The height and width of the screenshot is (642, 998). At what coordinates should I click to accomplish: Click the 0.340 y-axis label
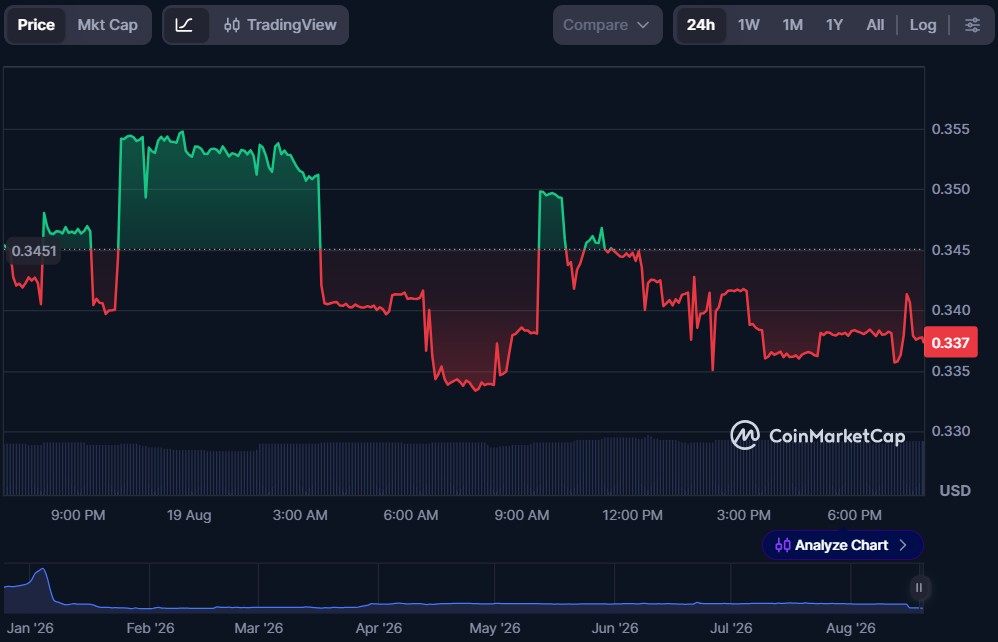click(950, 310)
